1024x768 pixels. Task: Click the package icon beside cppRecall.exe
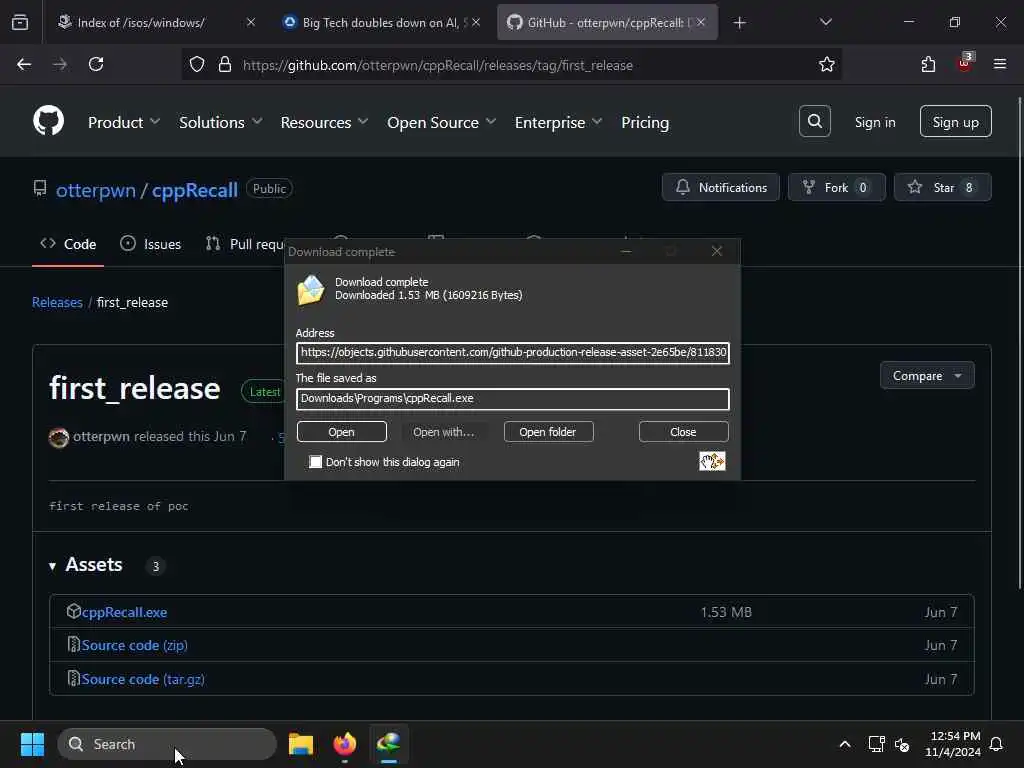pyautogui.click(x=73, y=611)
